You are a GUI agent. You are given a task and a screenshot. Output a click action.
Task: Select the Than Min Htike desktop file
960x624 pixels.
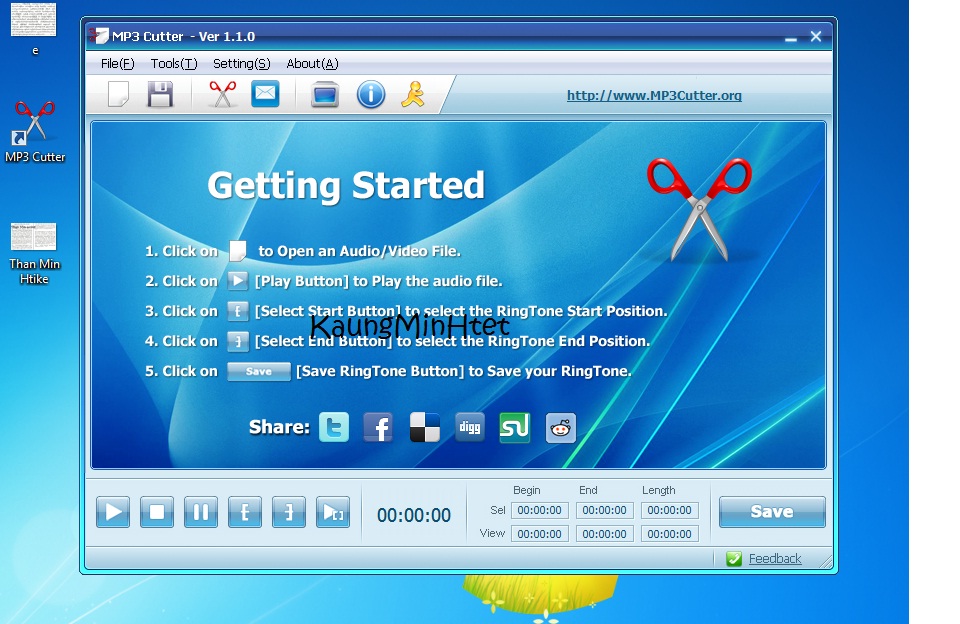(34, 253)
